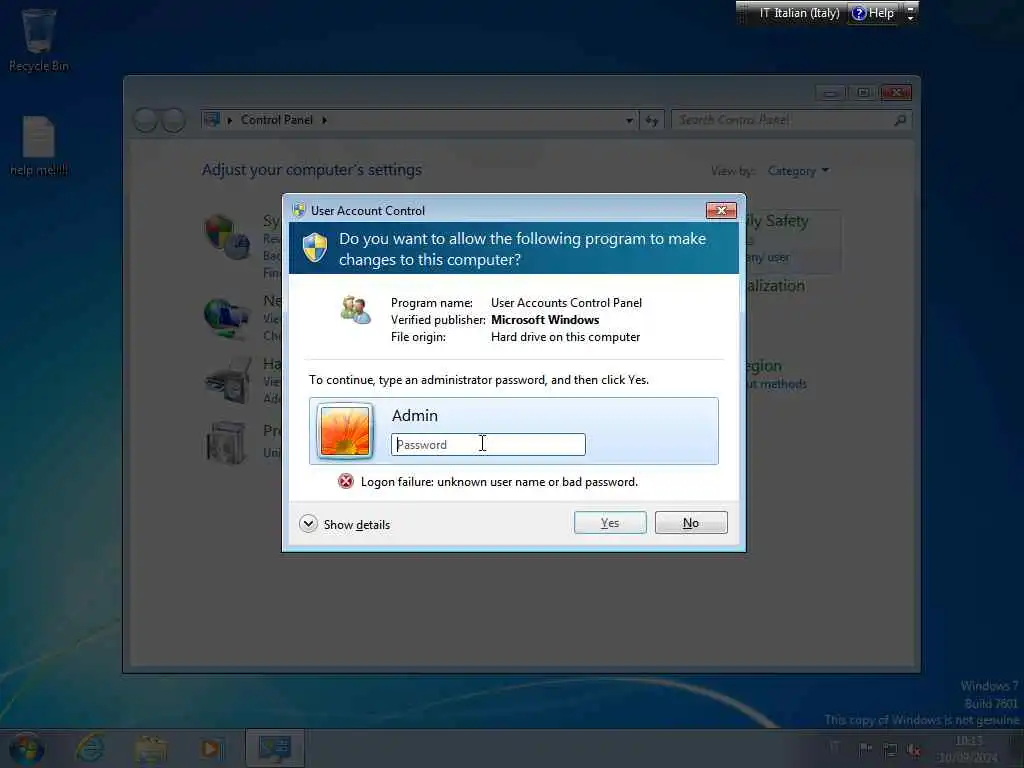
Task: Click the Admin account picture
Action: click(x=345, y=430)
